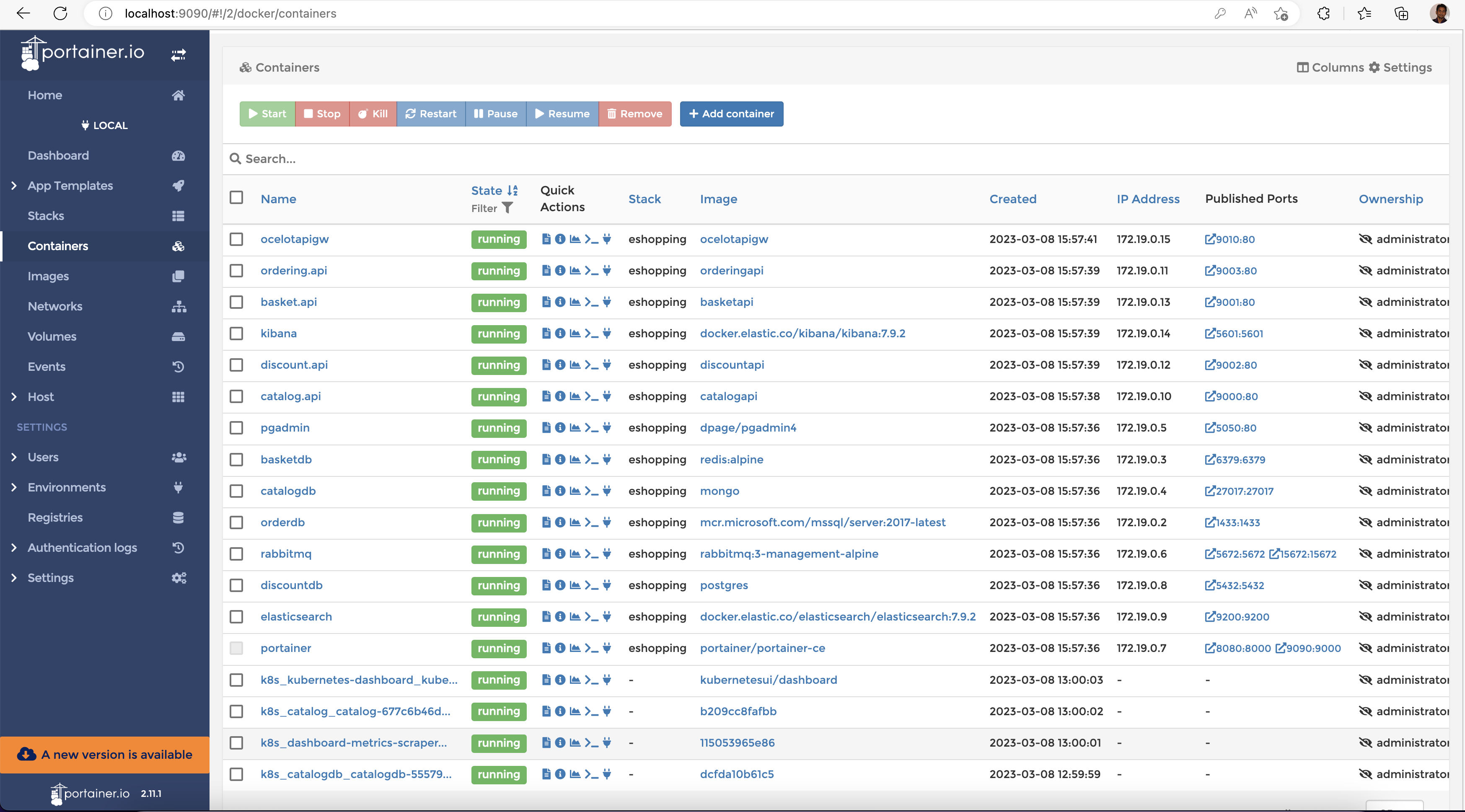
Task: Check the rabbitmq container checkbox
Action: (236, 554)
